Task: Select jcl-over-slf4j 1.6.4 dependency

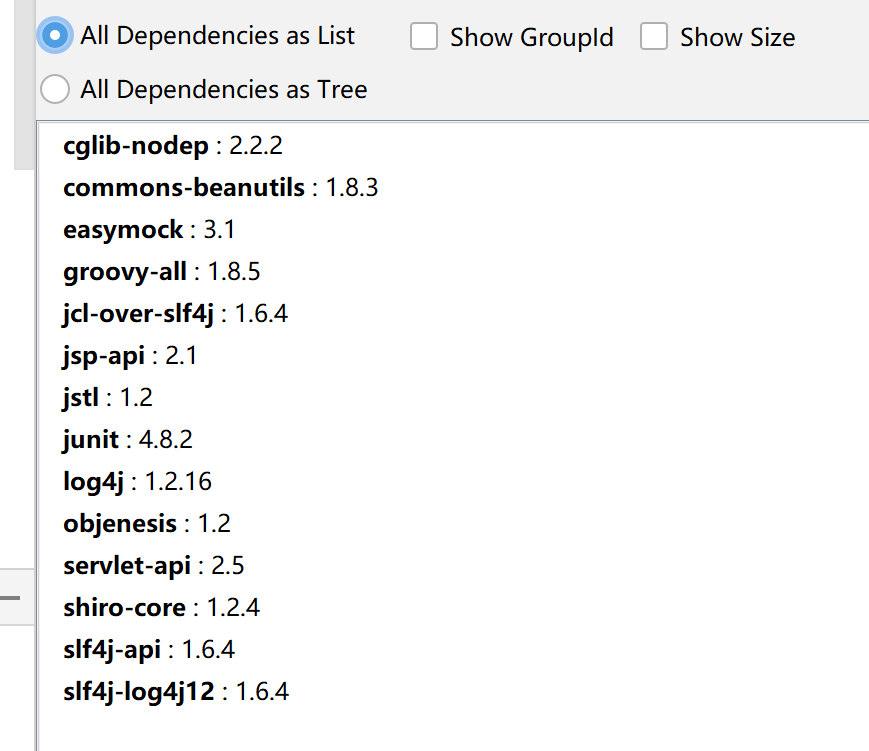Action: point(175,314)
